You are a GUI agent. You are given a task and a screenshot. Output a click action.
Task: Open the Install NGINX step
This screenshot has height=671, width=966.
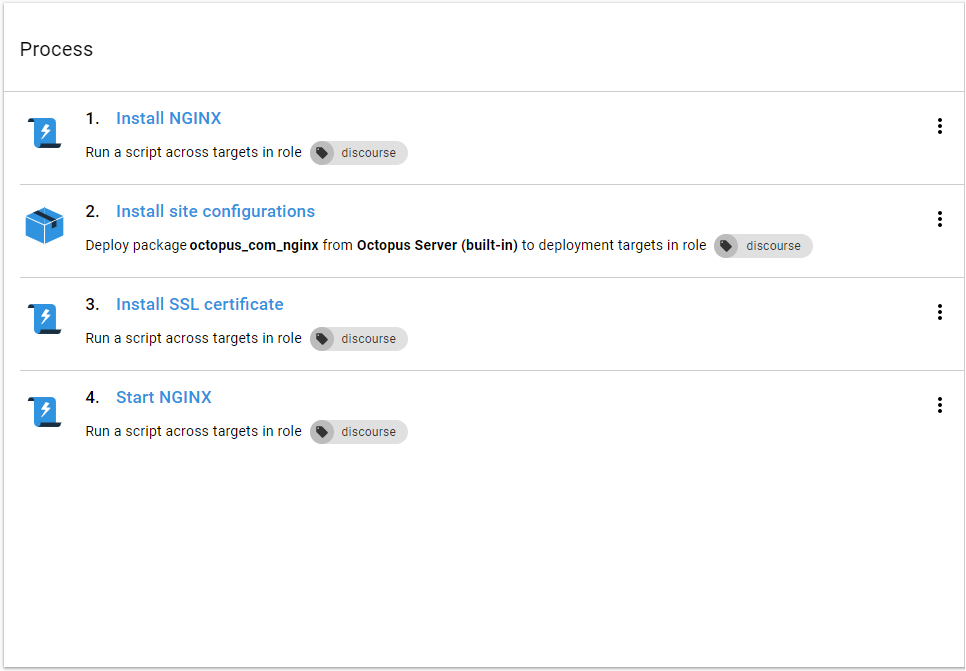168,118
